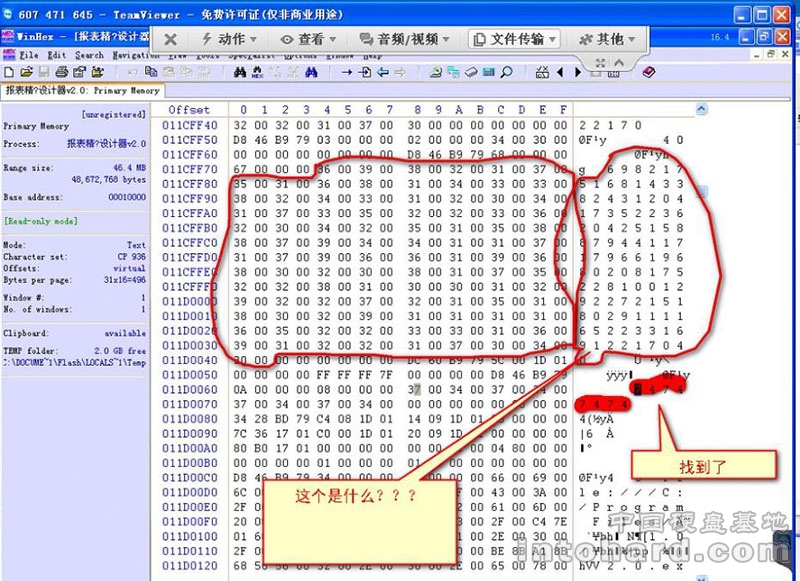Click the Offset column header
Viewport: 800px width, 581px height.
pos(189,109)
